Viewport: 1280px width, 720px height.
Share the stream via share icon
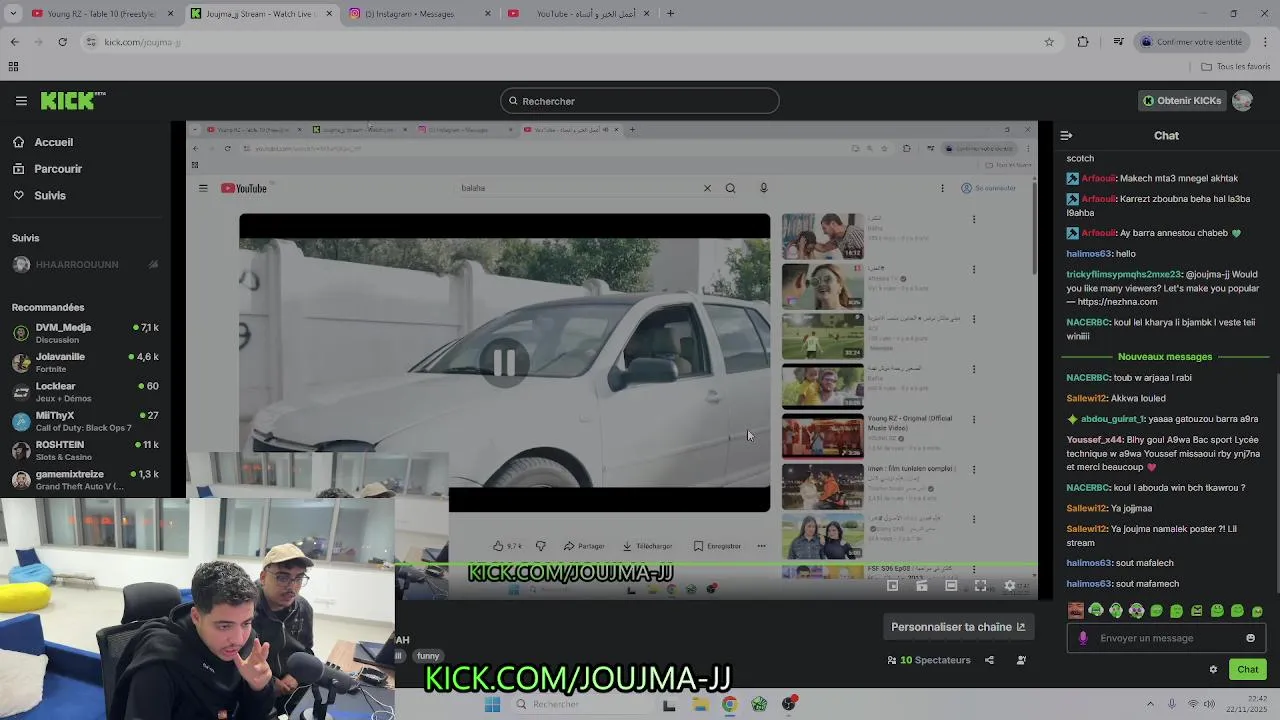tap(989, 660)
